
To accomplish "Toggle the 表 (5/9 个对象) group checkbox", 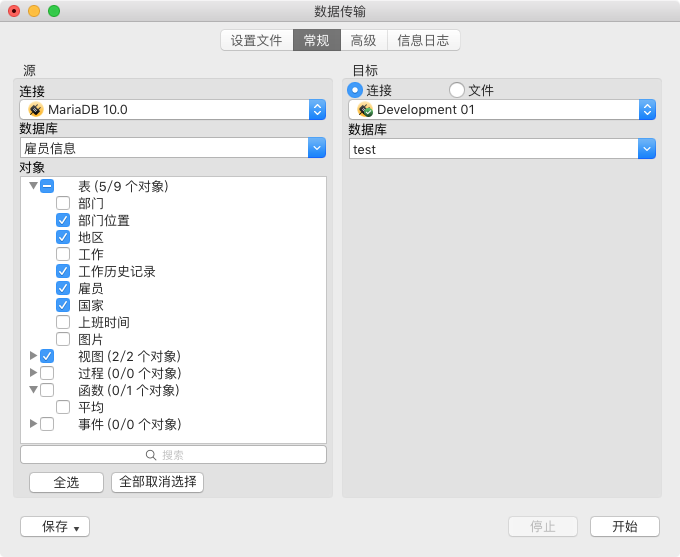I will [47, 186].
